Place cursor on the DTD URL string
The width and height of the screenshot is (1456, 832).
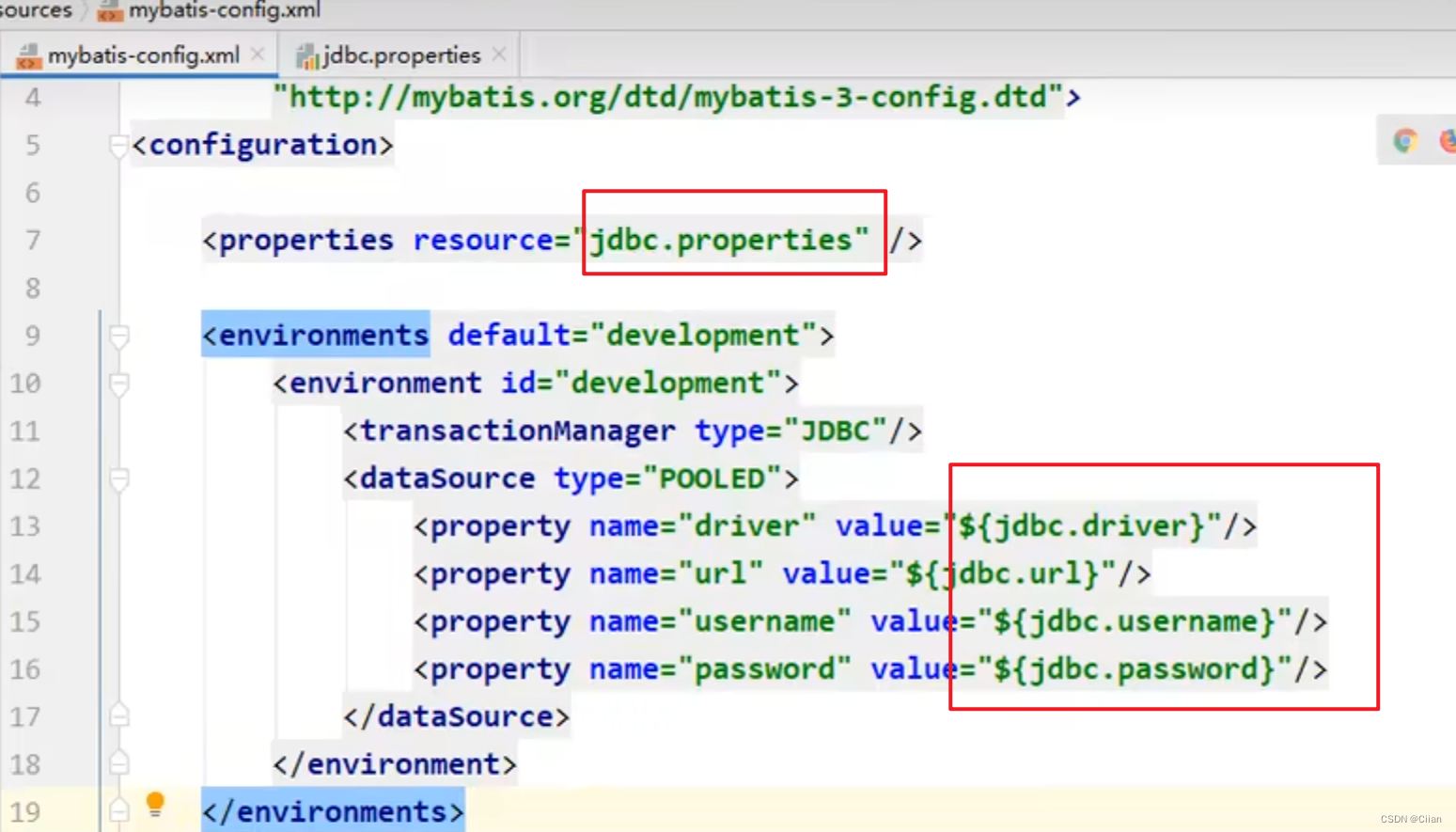[x=668, y=97]
